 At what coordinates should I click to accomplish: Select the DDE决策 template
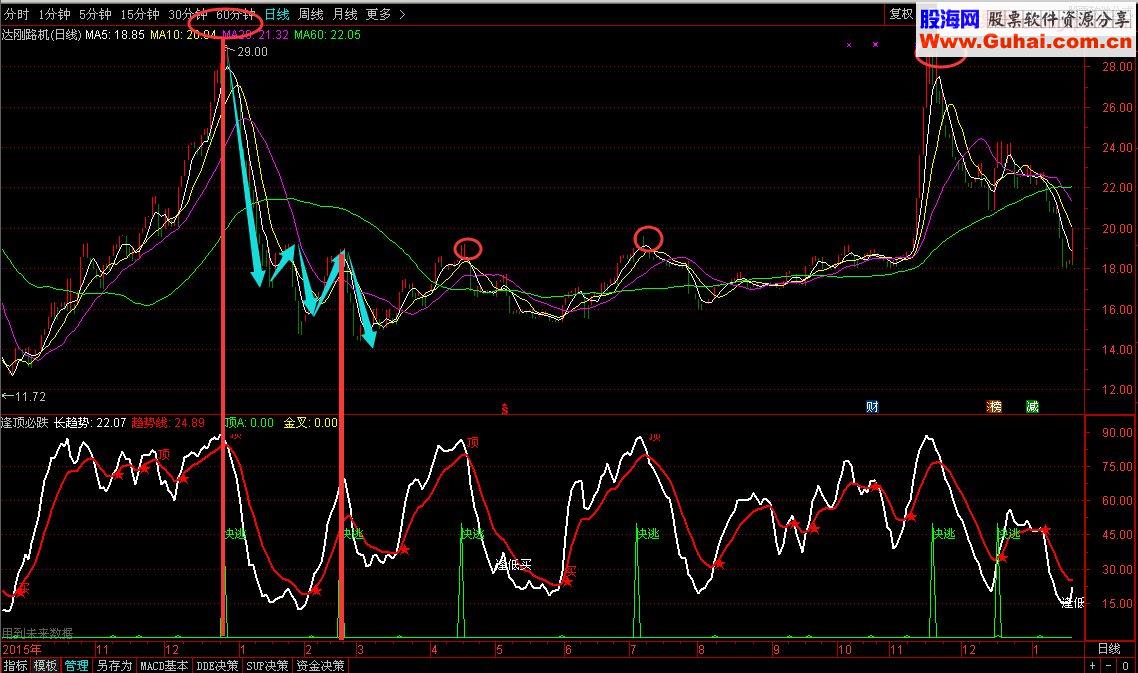218,666
